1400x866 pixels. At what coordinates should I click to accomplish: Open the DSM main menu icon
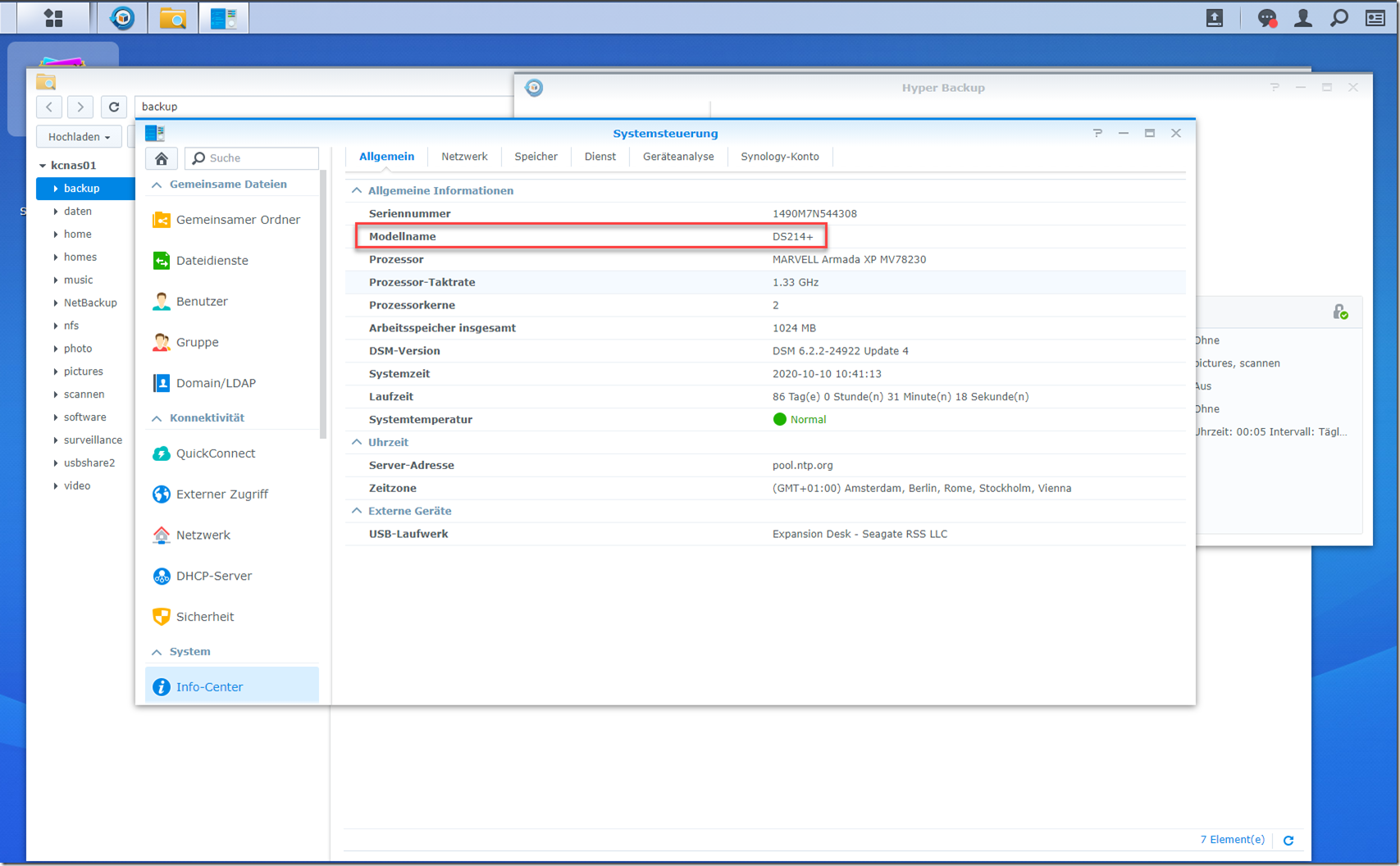pos(53,17)
